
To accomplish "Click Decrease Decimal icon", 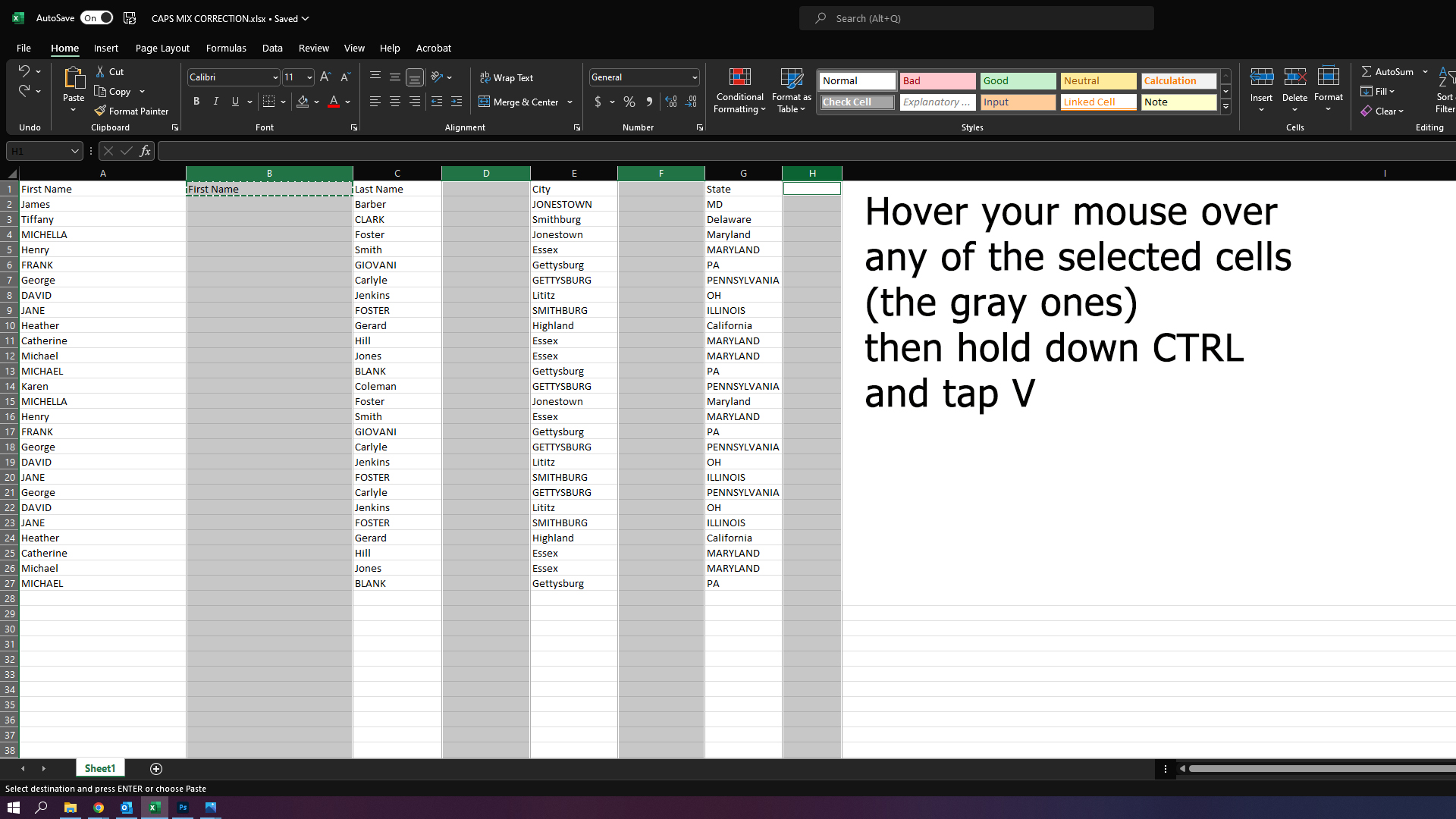I will (x=691, y=102).
